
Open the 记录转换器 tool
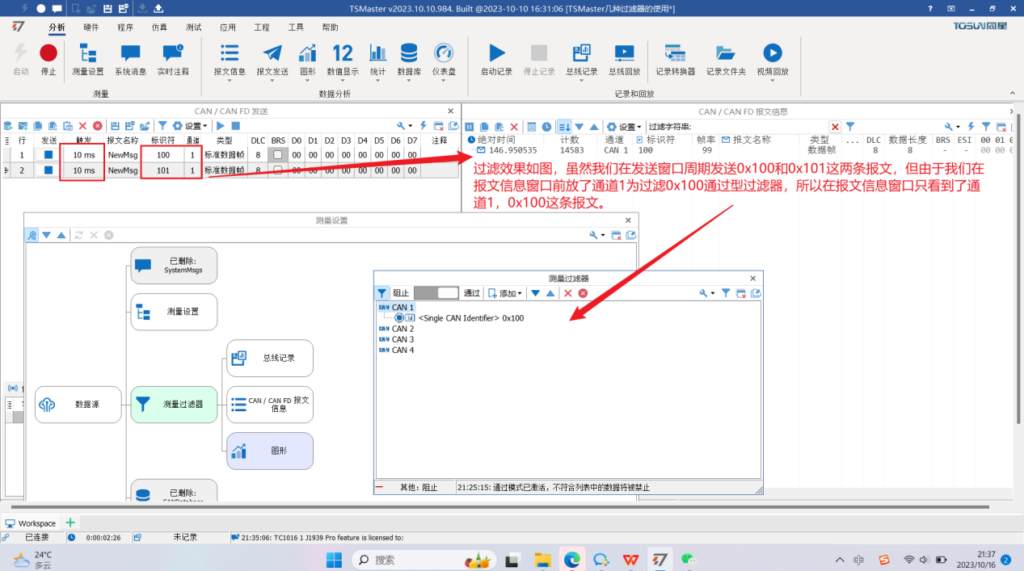tap(675, 56)
